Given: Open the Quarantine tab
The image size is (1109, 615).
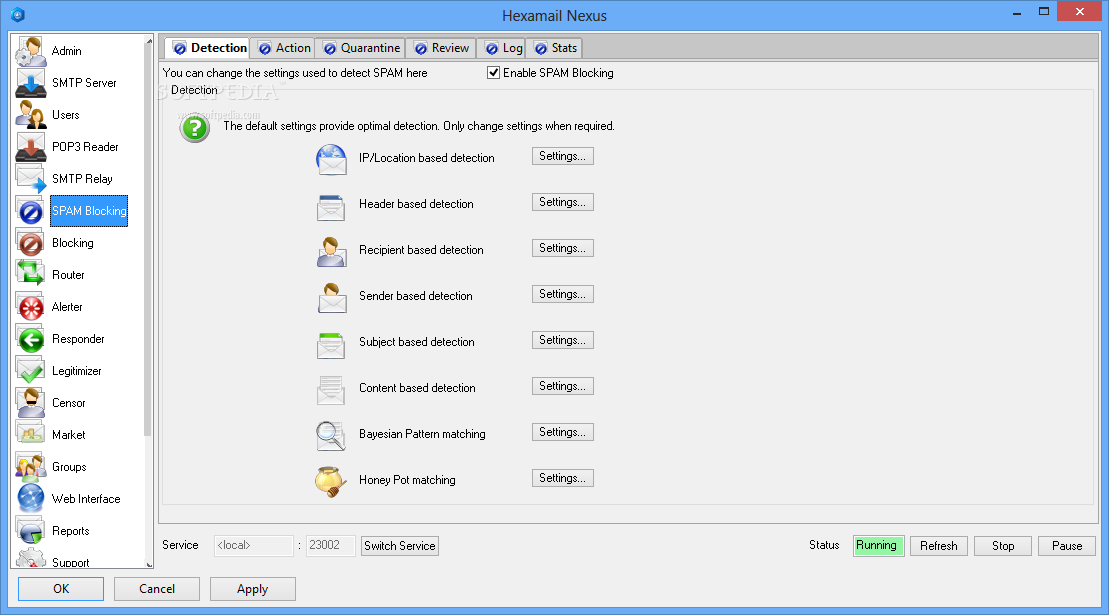Looking at the screenshot, I should 361,48.
